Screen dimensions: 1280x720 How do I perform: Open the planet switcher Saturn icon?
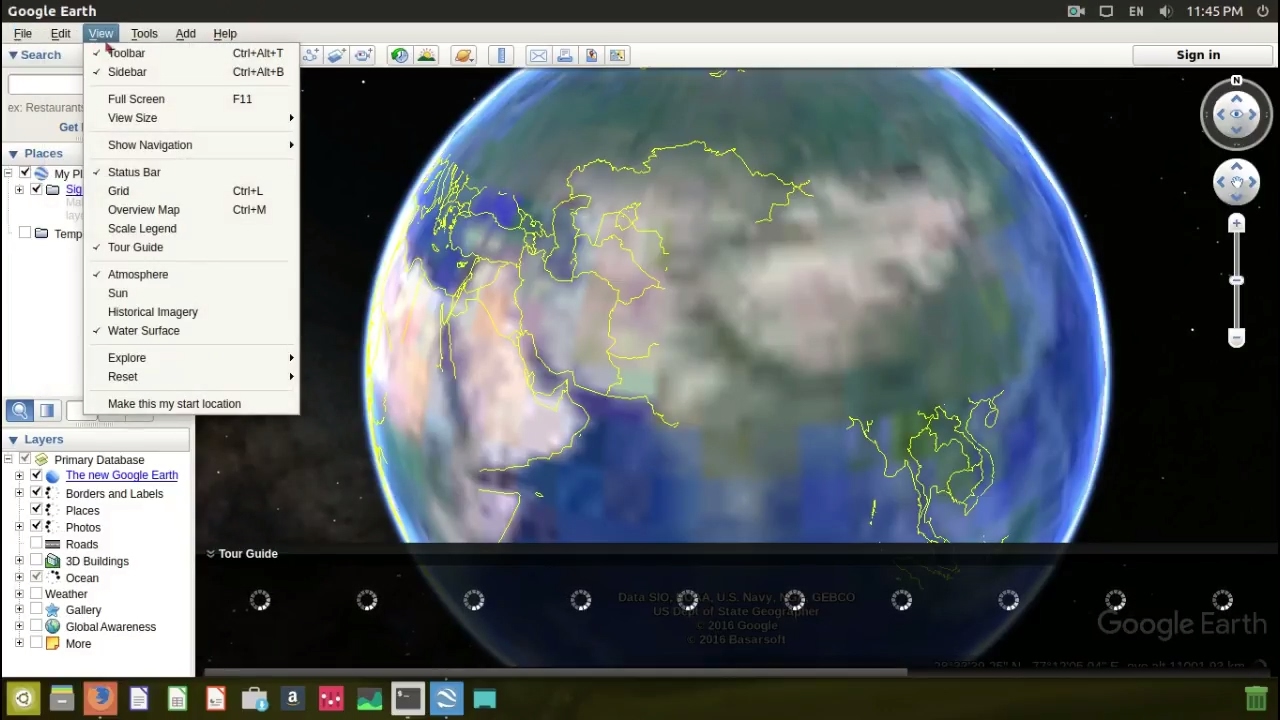tap(464, 55)
